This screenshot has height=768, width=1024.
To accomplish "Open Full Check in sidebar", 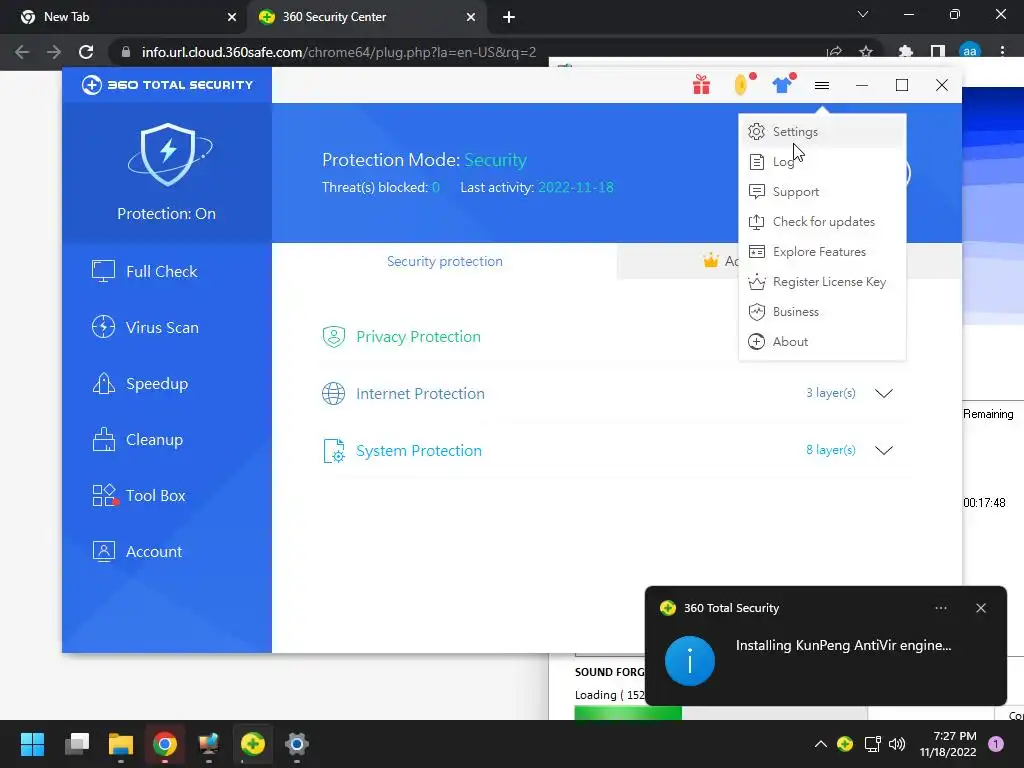I will [x=145, y=271].
